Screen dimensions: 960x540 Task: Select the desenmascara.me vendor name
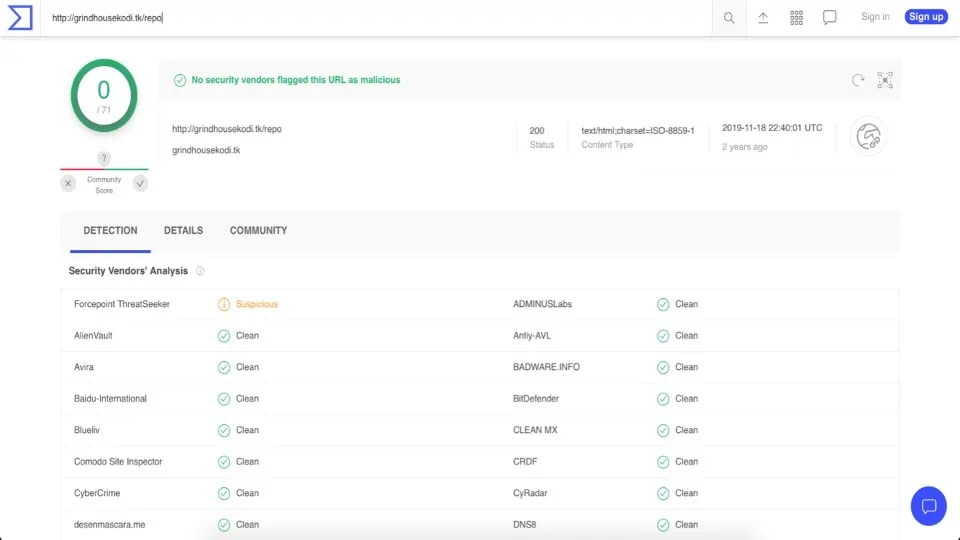coord(109,525)
